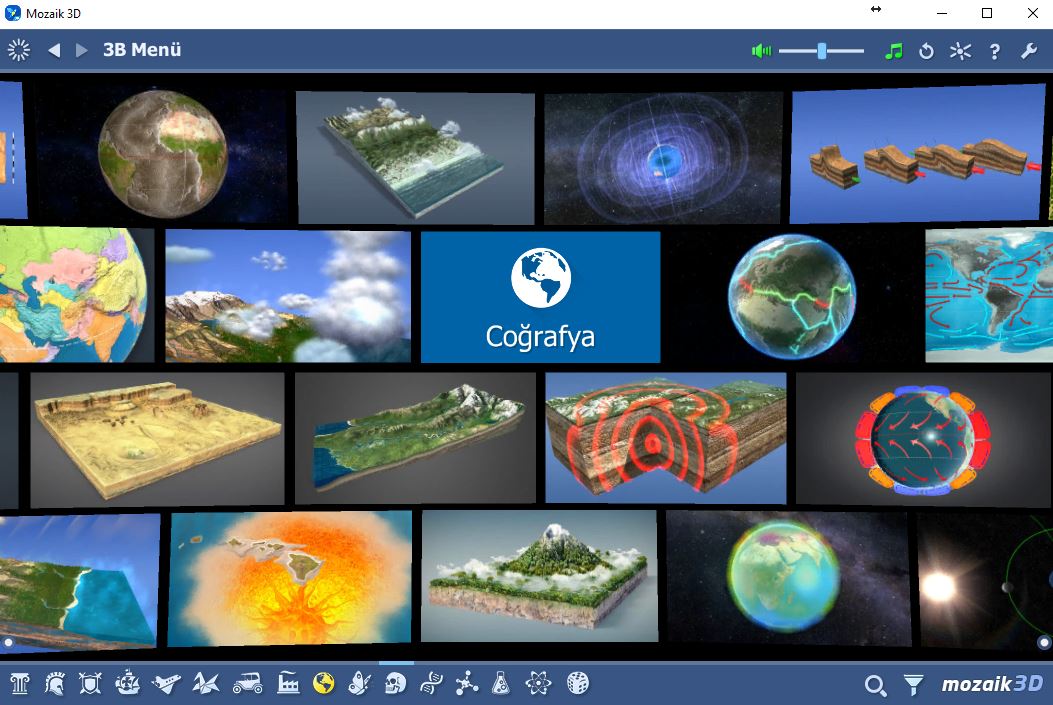Open the earthquake seismic waves thumbnail
This screenshot has width=1053, height=705.
pos(664,437)
